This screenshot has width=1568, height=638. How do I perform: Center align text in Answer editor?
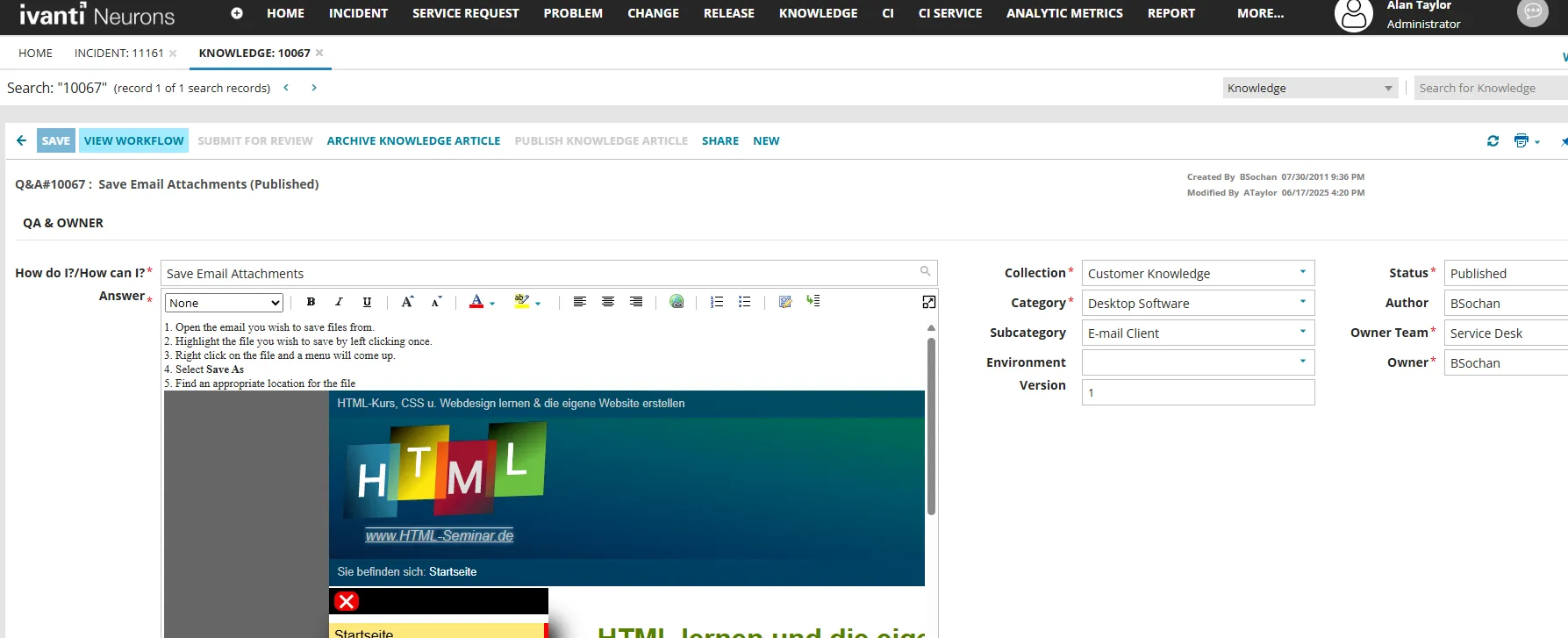pyautogui.click(x=608, y=302)
